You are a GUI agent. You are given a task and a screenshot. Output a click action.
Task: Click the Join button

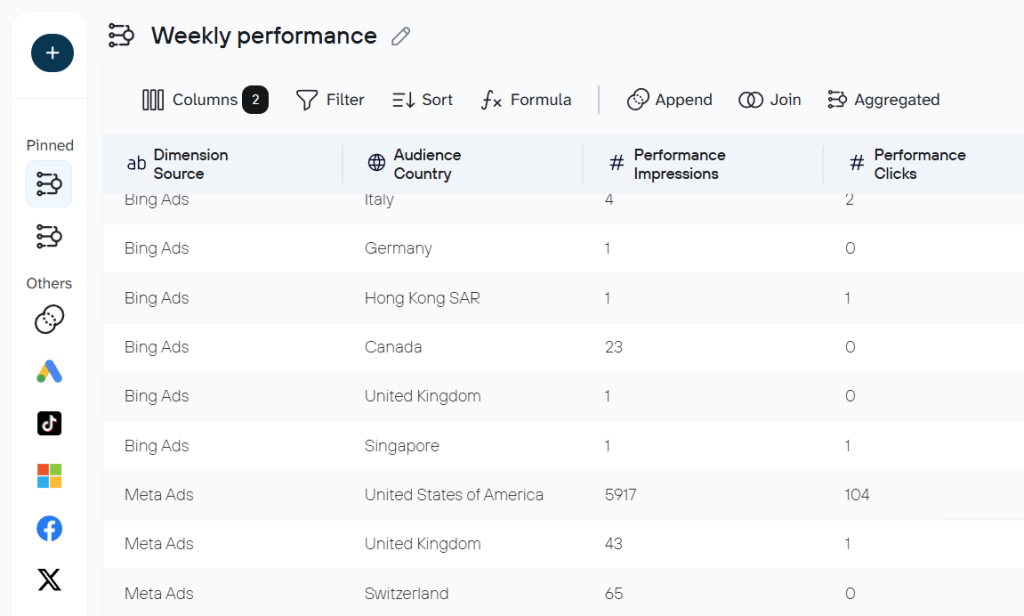tap(769, 100)
